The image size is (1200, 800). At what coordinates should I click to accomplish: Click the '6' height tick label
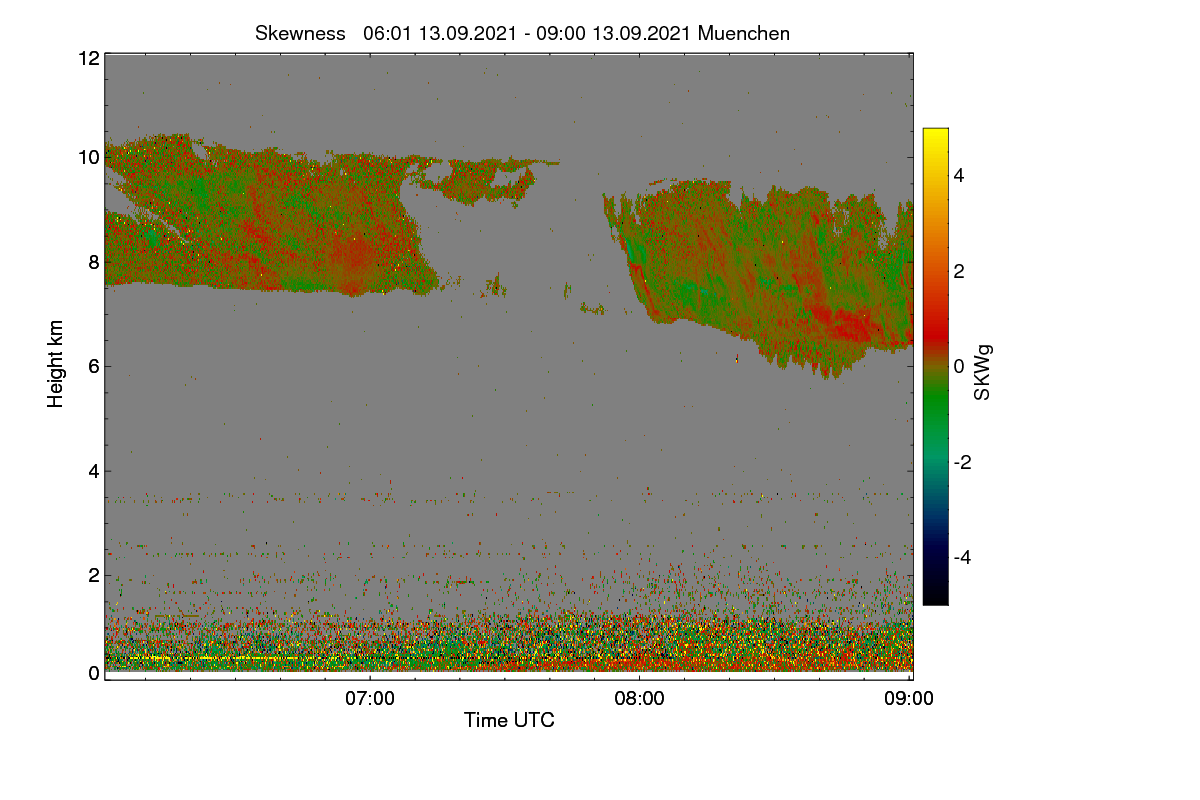pos(94,366)
